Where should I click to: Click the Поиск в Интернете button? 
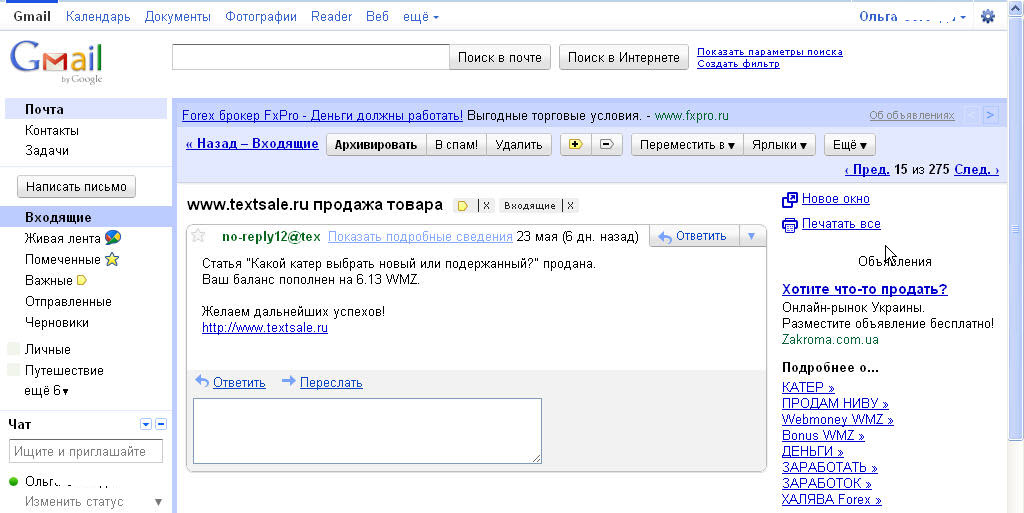624,57
